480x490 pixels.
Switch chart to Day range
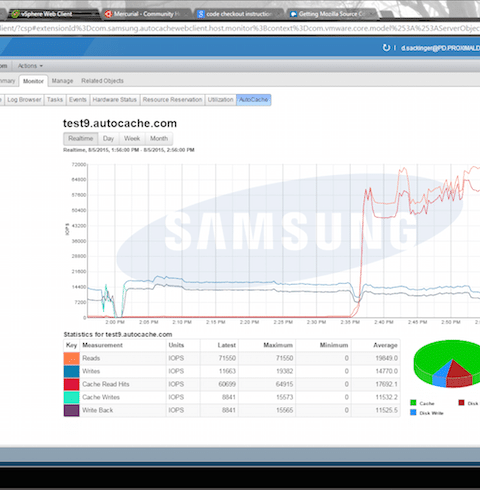(x=108, y=138)
